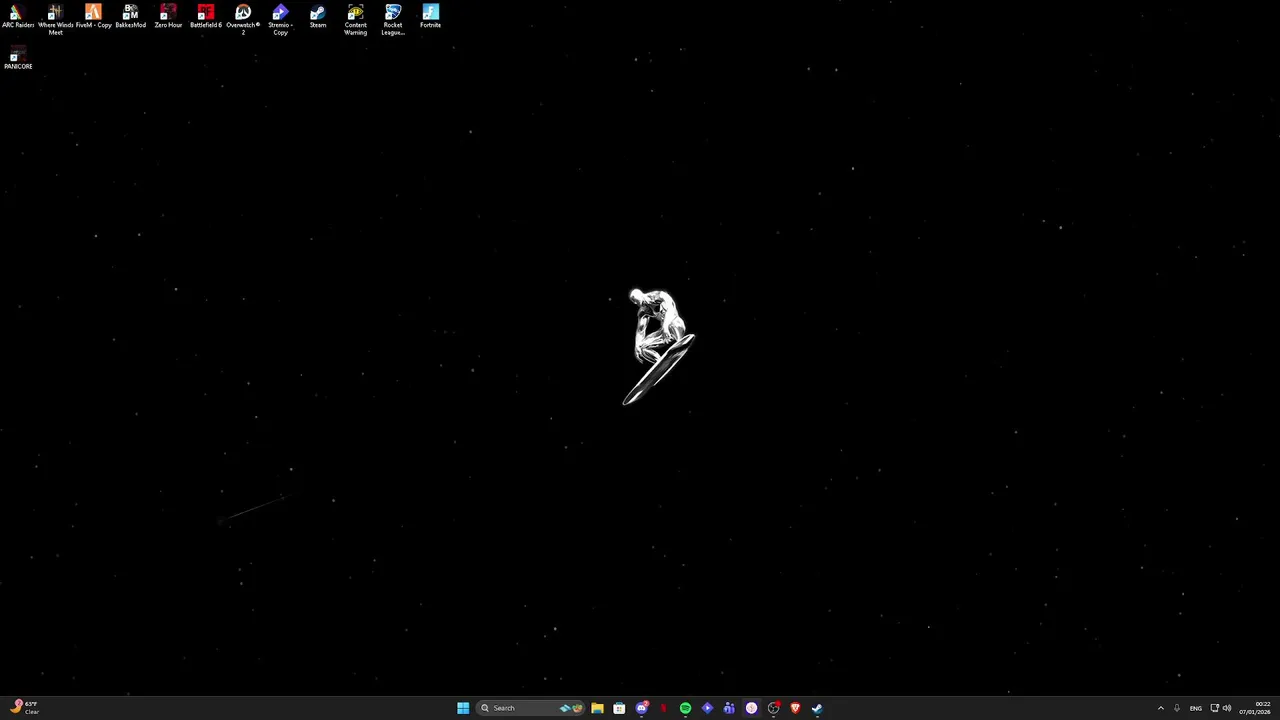The height and width of the screenshot is (720, 1280).
Task: Click the Steam desktop shortcut
Action: click(318, 16)
